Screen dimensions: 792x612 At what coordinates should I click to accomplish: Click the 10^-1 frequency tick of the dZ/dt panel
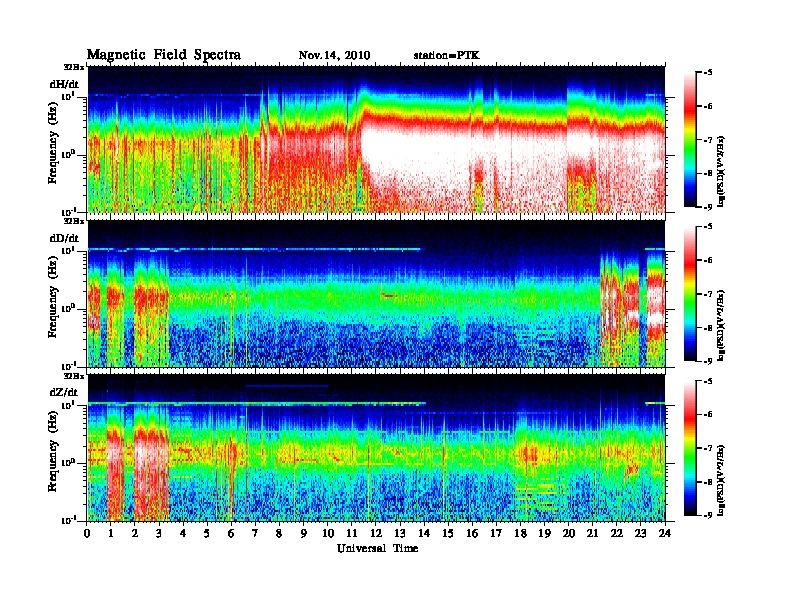tap(68, 520)
